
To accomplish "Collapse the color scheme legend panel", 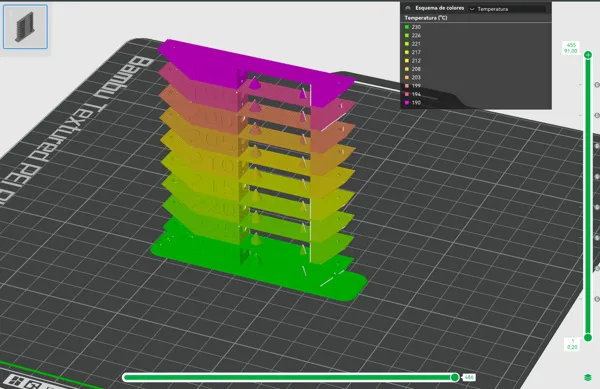I will coord(408,8).
